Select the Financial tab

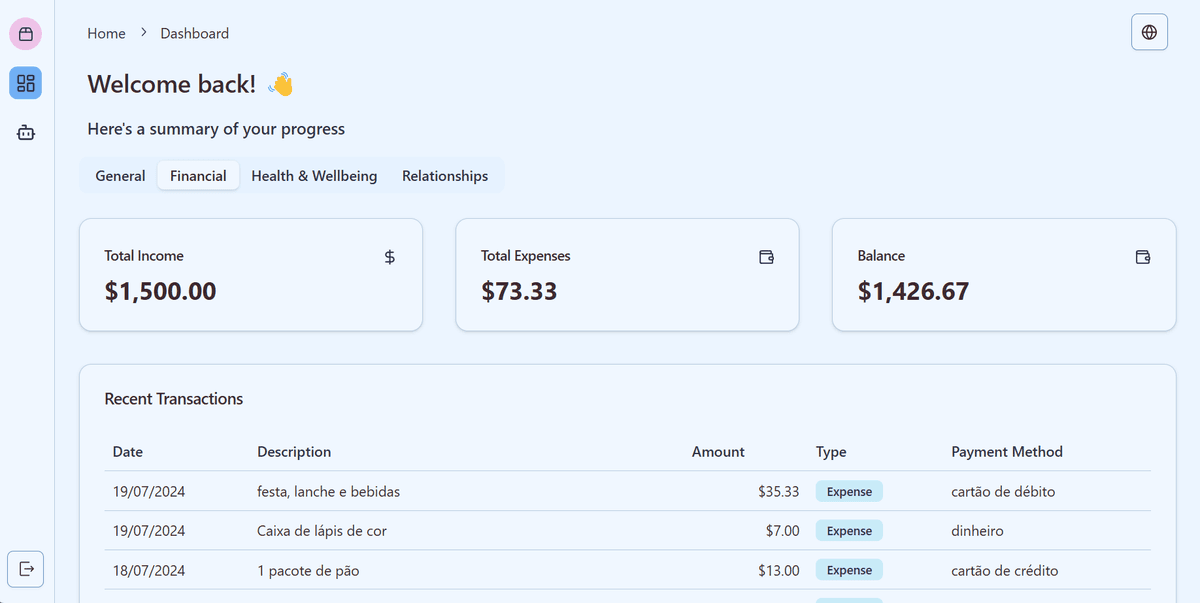click(x=198, y=175)
